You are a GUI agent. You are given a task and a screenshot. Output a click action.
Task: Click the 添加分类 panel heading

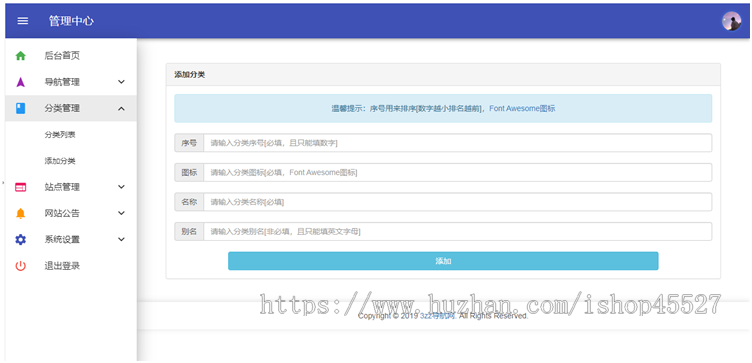coord(190,75)
